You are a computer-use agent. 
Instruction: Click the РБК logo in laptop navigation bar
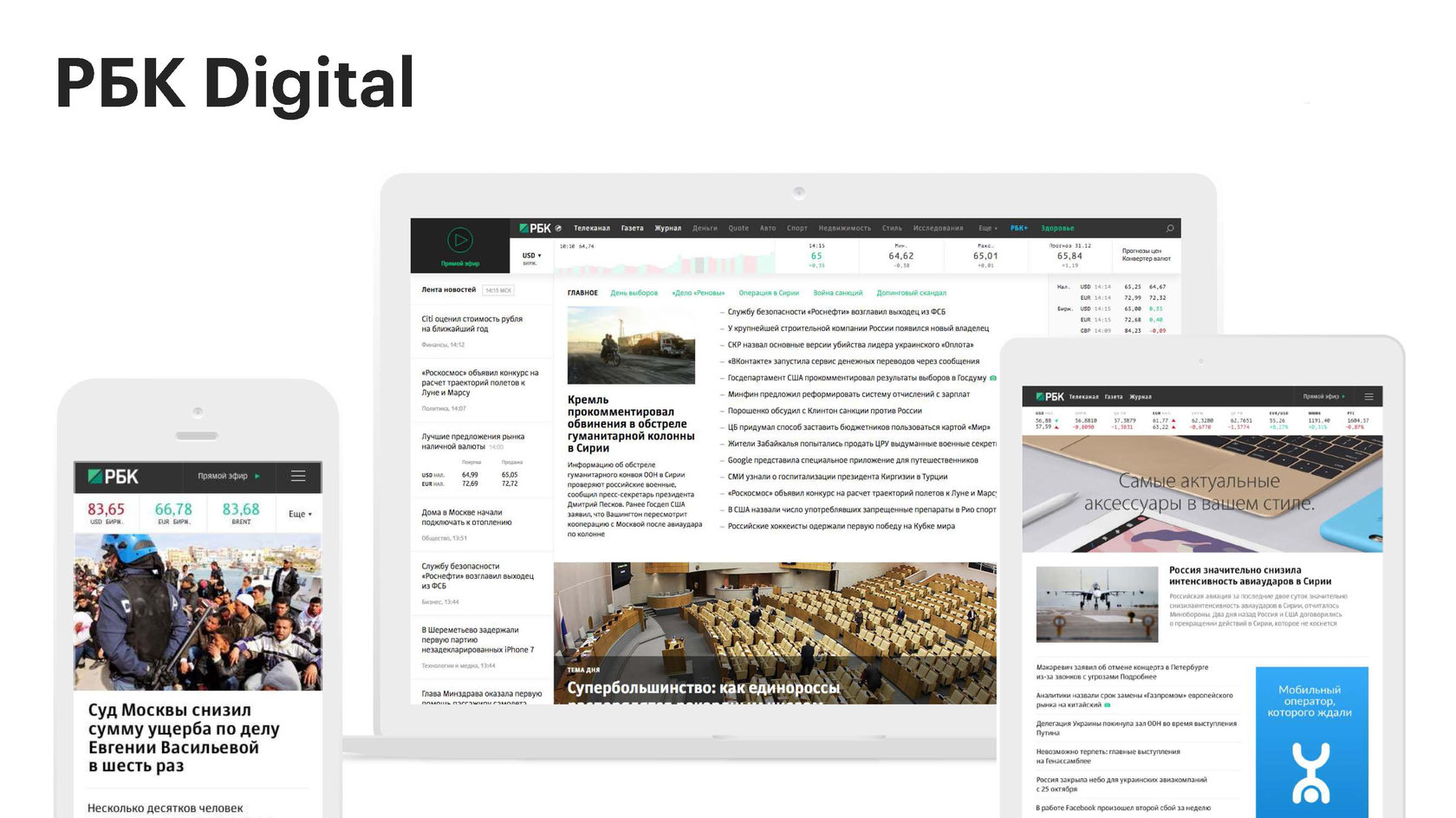click(536, 228)
